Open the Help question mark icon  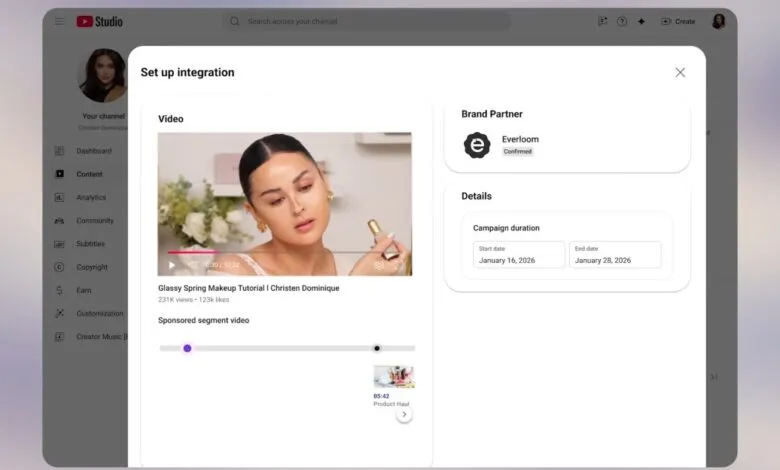[622, 21]
